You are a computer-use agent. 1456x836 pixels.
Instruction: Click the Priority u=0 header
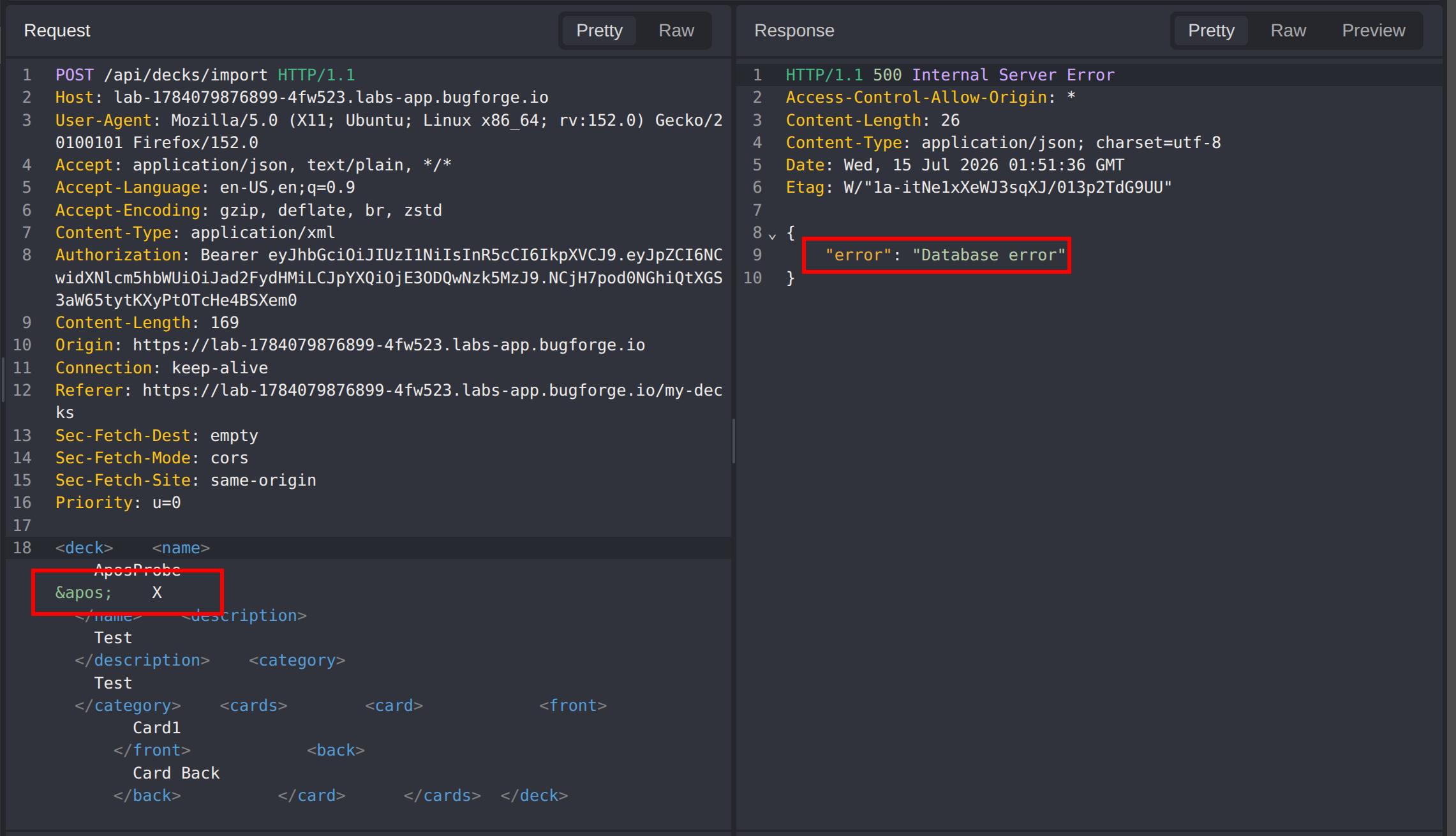118,503
